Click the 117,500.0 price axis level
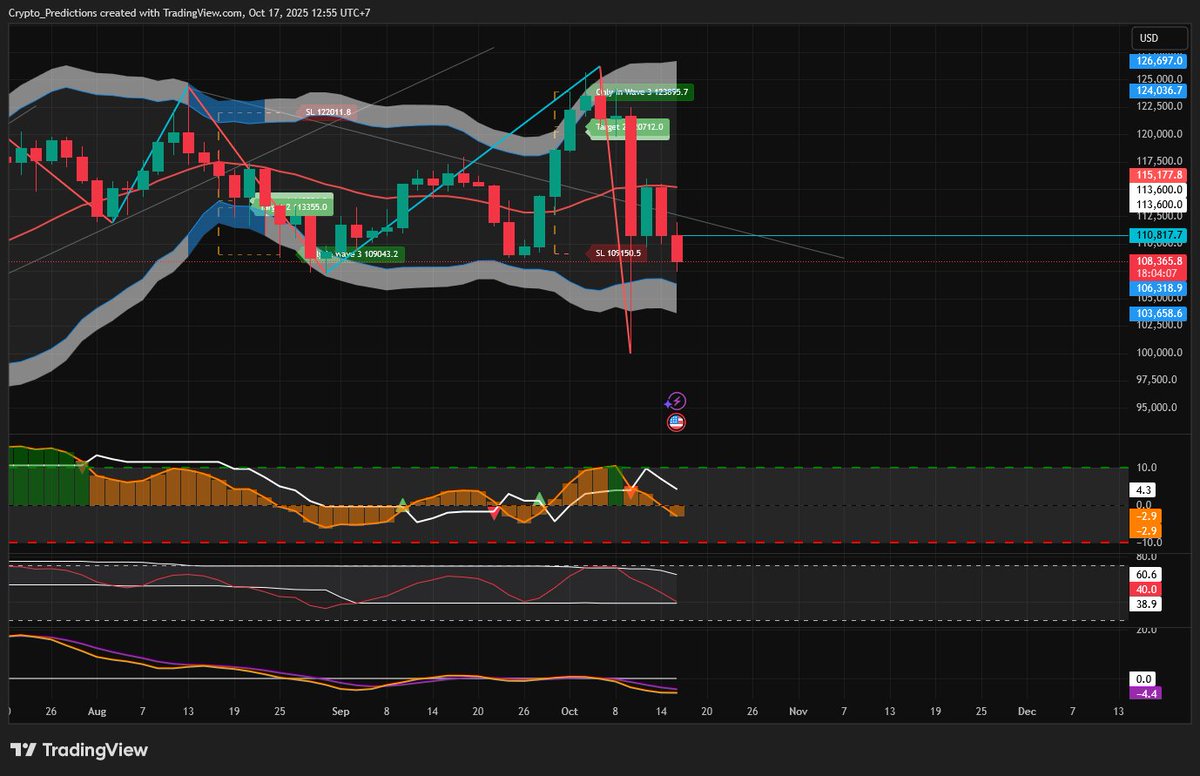Viewport: 1200px width, 776px height. [x=1160, y=161]
